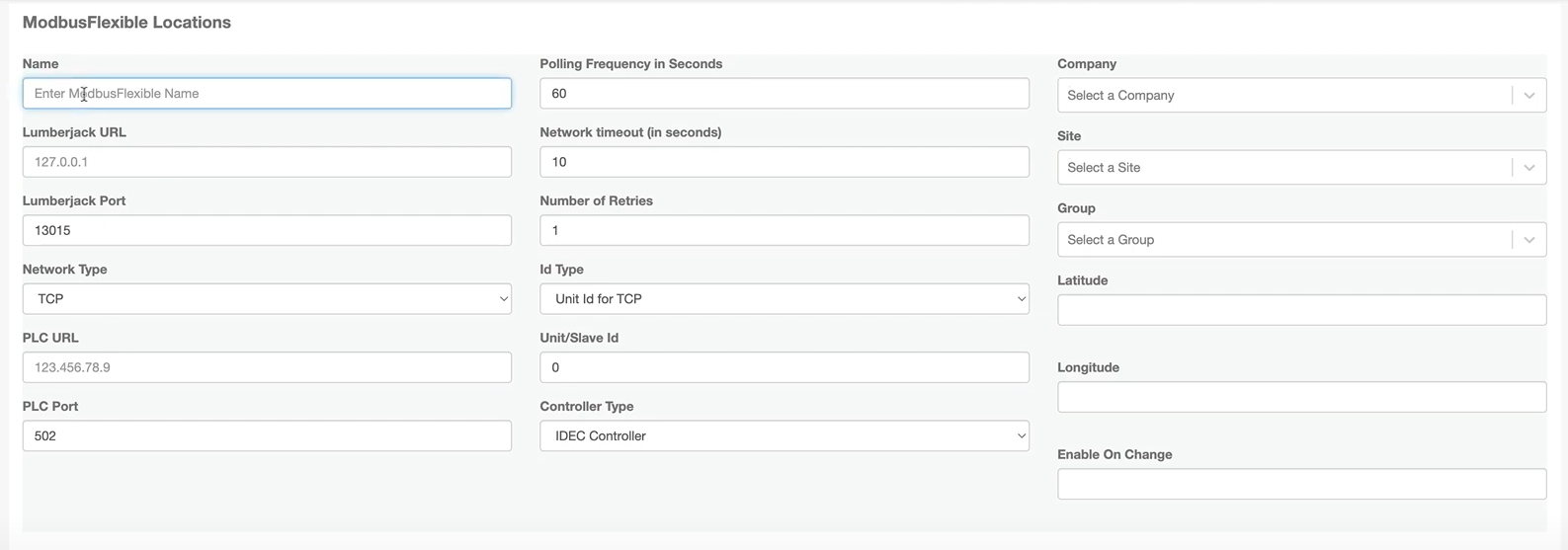Click the Latitude input field
The image size is (1568, 550).
point(1302,310)
